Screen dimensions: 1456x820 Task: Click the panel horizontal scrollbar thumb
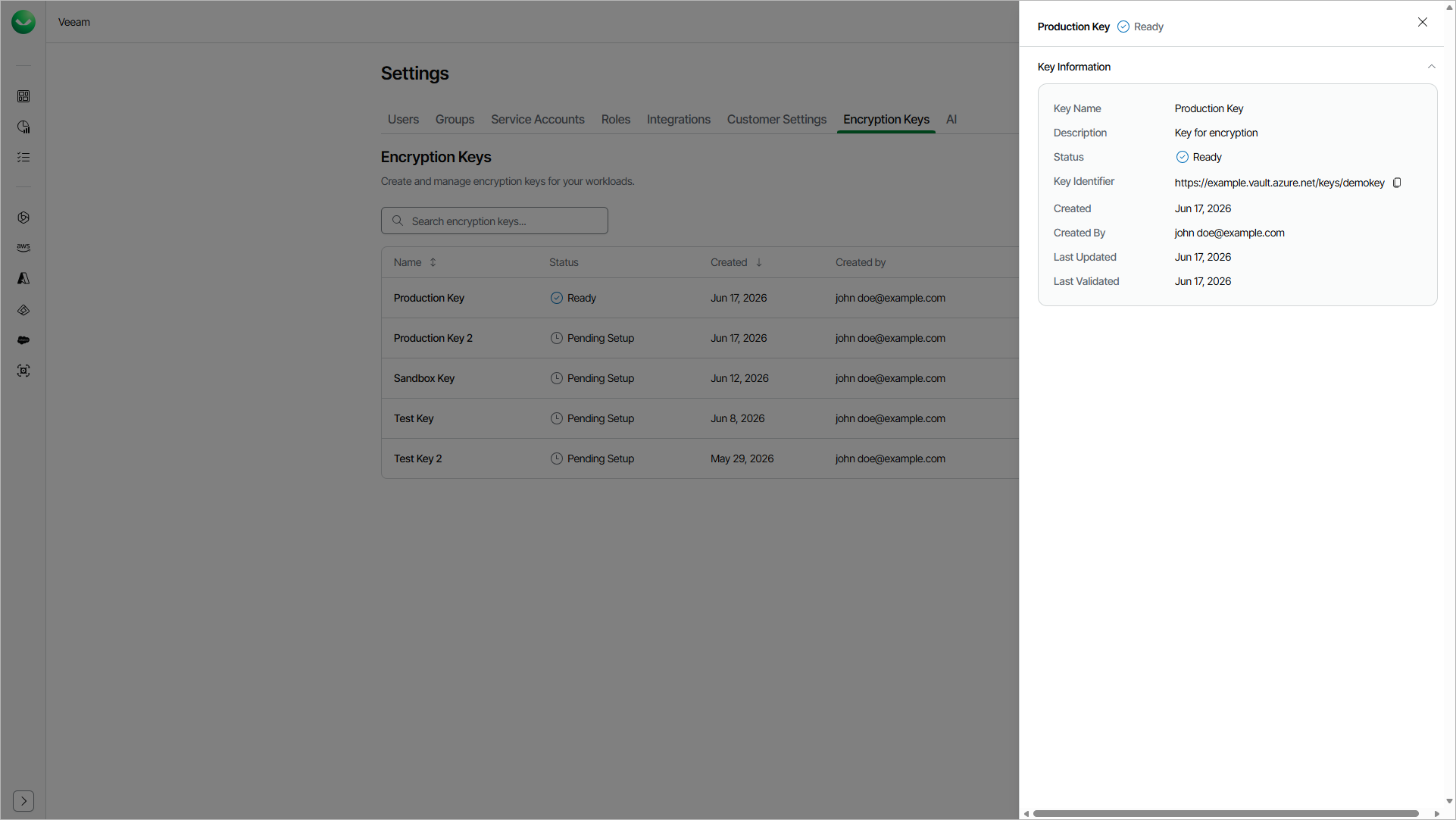(x=1226, y=813)
